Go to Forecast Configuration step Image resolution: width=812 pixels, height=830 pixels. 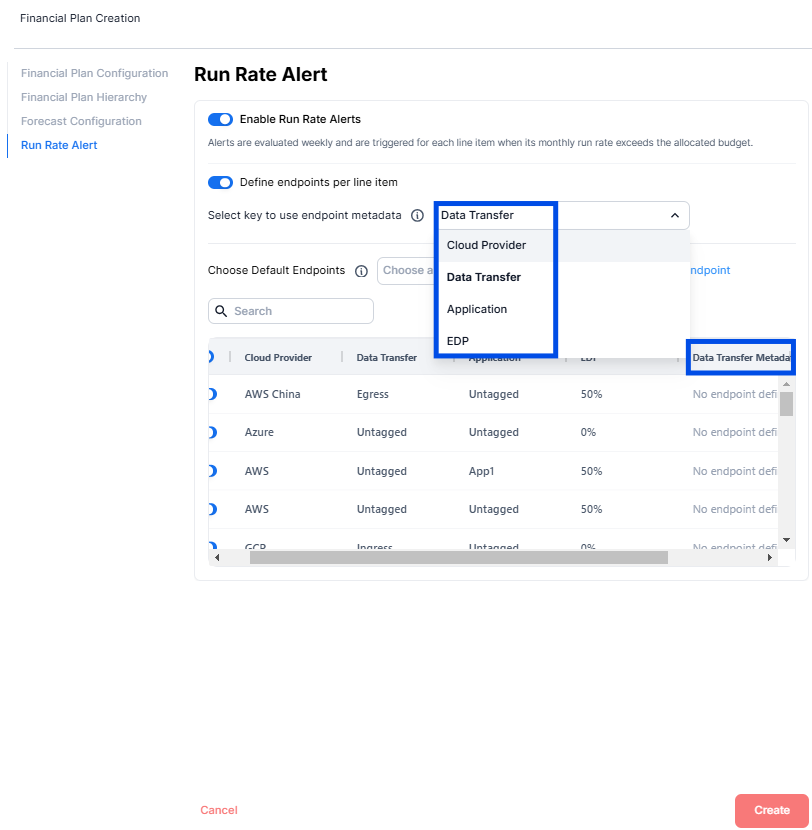click(81, 122)
